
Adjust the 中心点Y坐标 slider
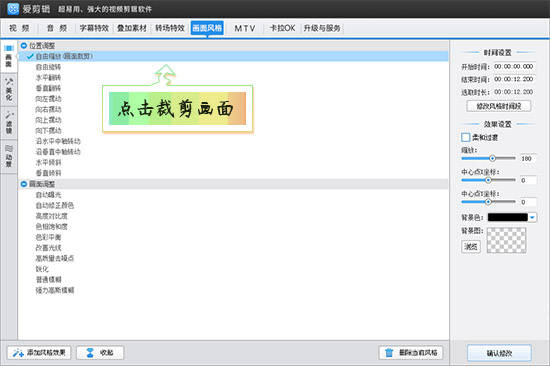488,202
